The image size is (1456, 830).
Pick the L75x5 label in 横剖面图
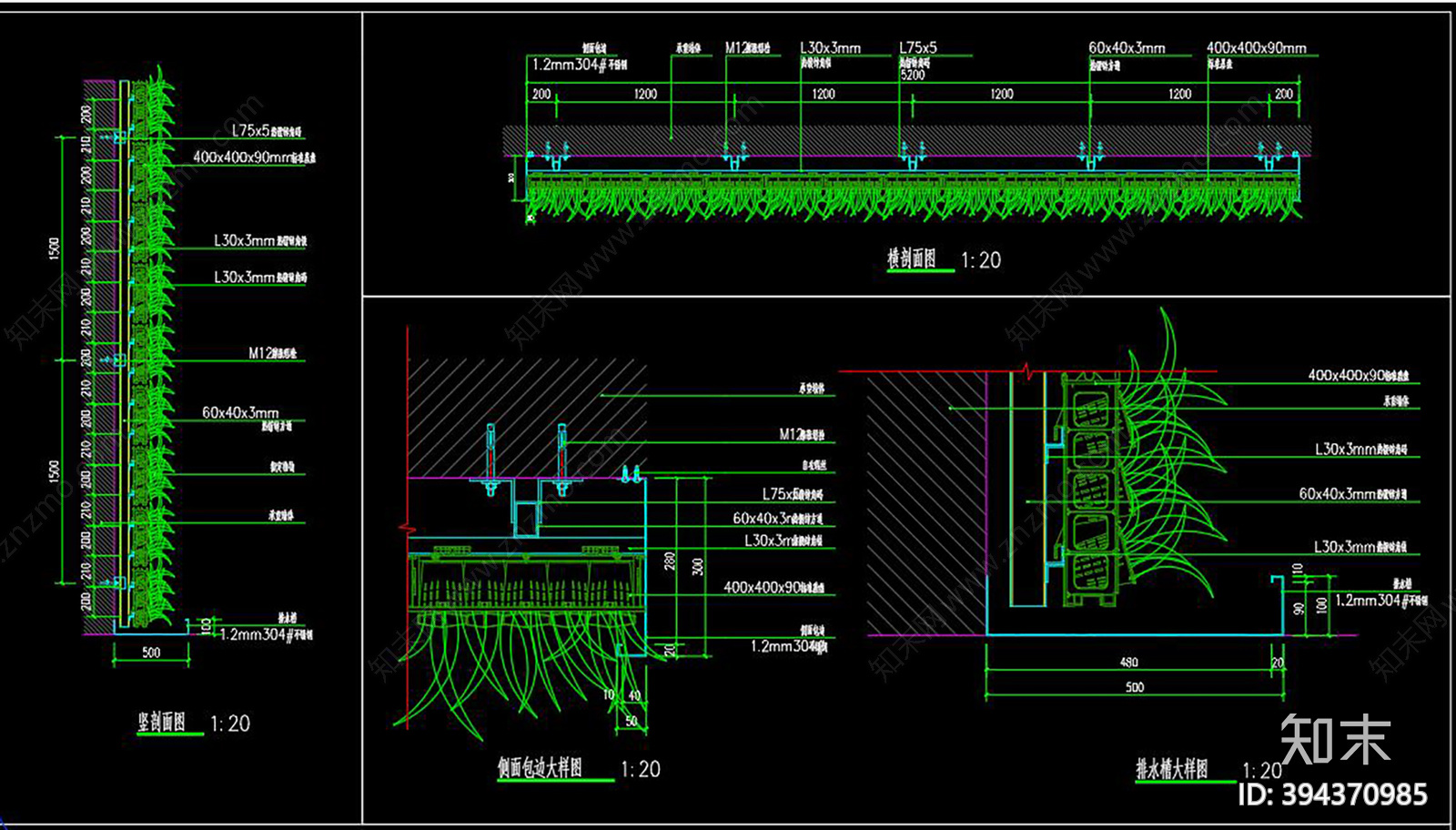coord(917,47)
